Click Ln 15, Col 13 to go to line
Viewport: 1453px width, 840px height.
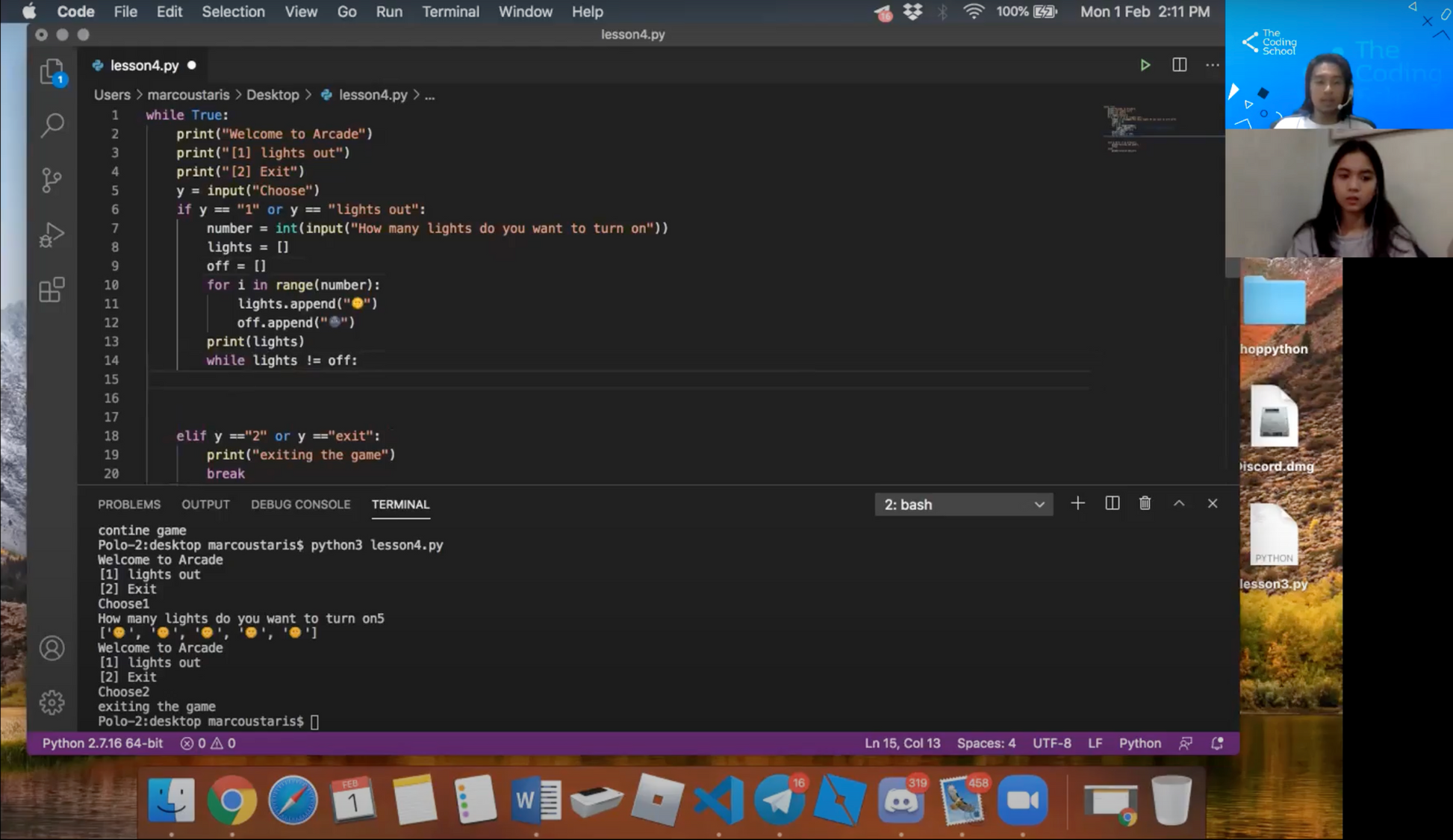(902, 743)
